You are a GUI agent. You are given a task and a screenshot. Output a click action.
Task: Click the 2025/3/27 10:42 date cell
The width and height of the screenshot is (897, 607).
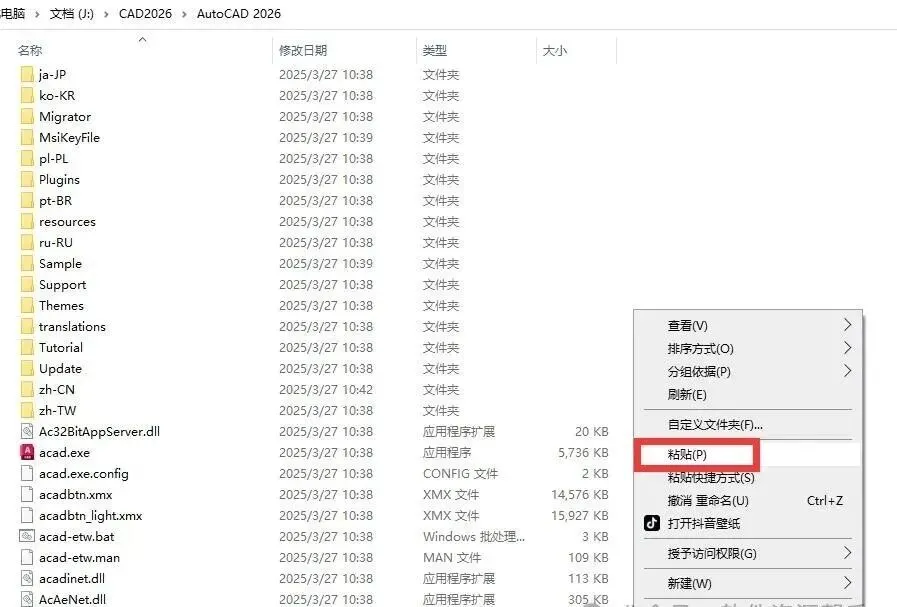[326, 390]
